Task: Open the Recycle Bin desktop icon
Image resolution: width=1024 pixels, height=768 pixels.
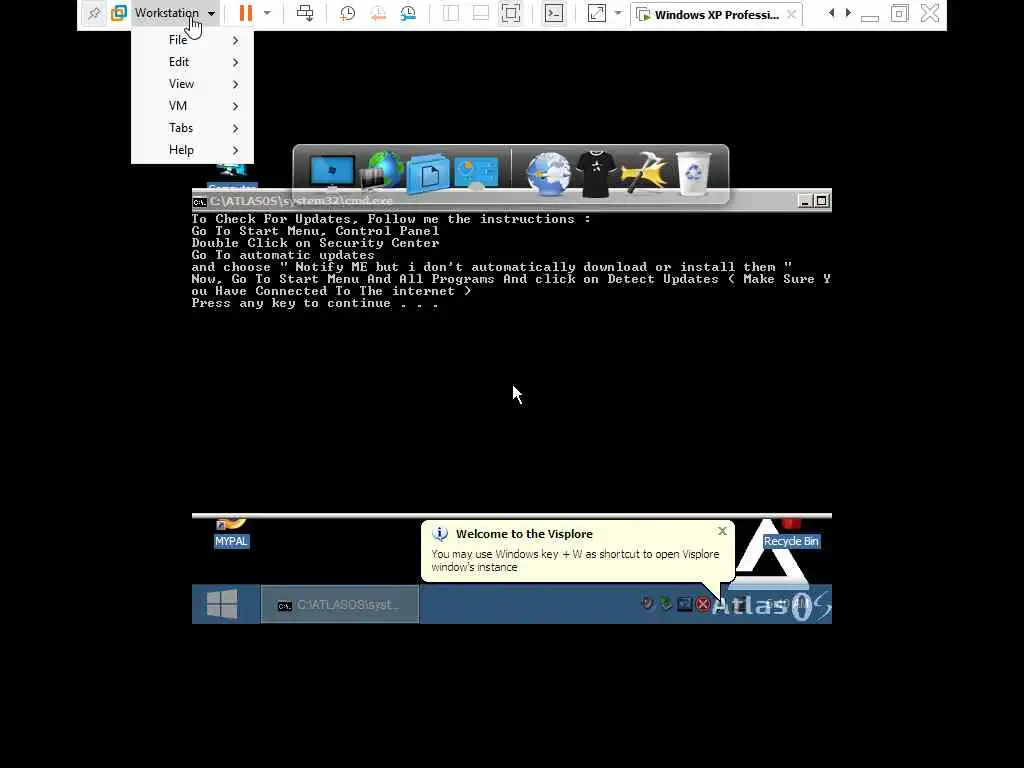Action: [x=791, y=534]
